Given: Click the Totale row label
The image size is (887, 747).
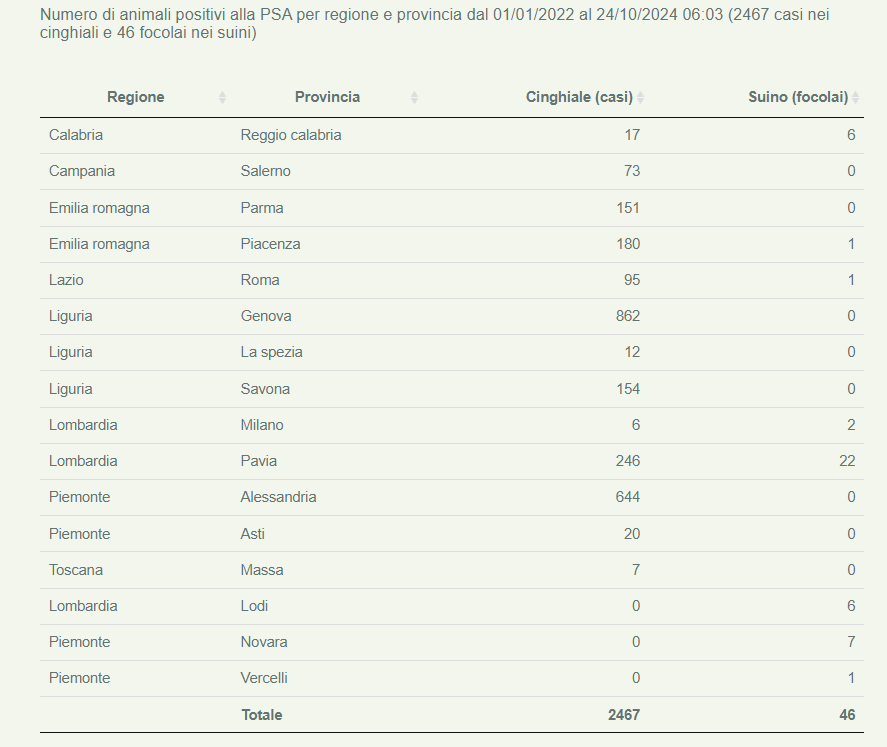Looking at the screenshot, I should (x=261, y=715).
